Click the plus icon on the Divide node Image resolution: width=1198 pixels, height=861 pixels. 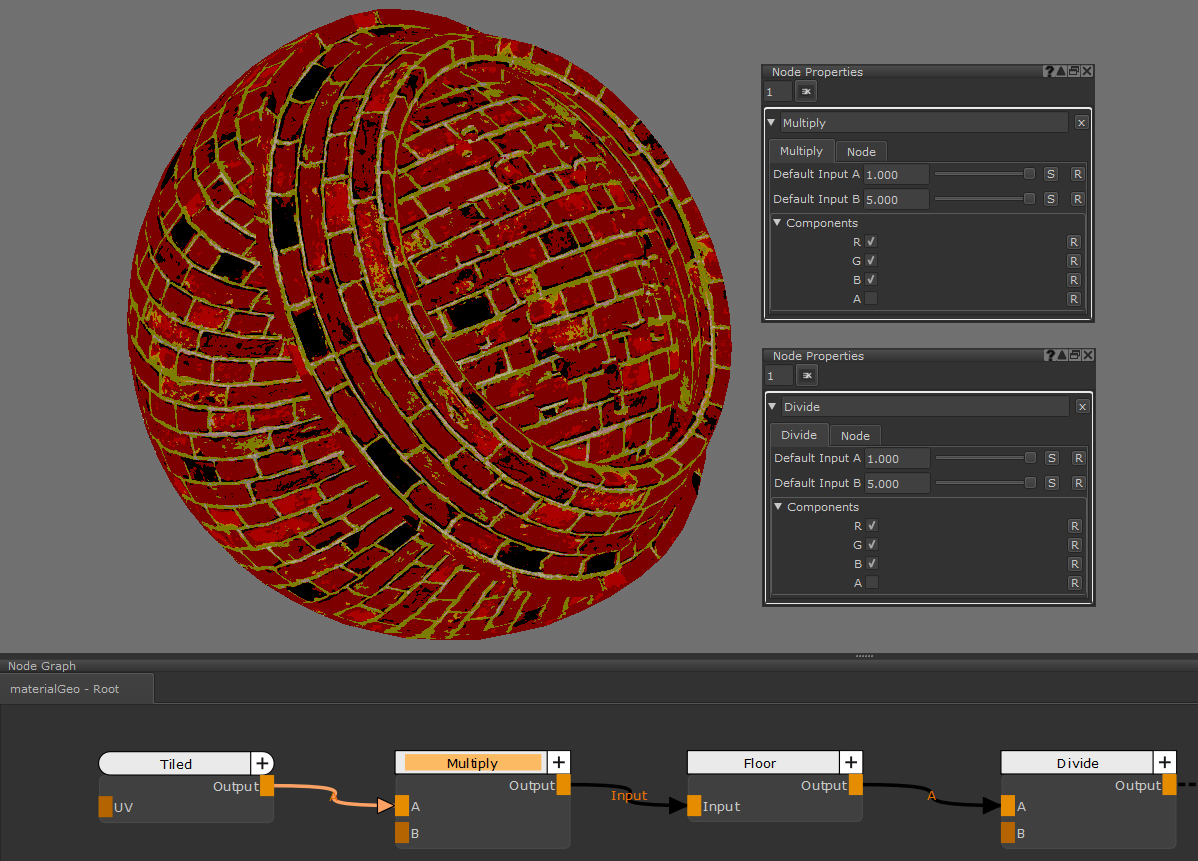tap(1165, 763)
